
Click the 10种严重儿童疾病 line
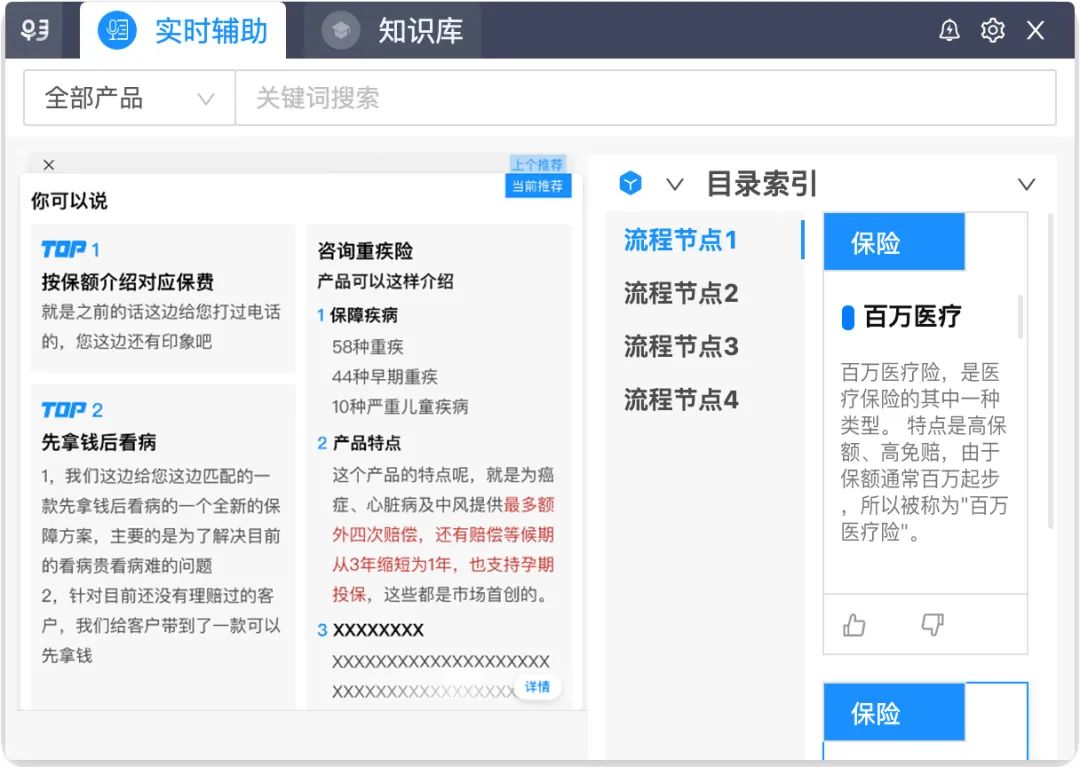click(400, 406)
